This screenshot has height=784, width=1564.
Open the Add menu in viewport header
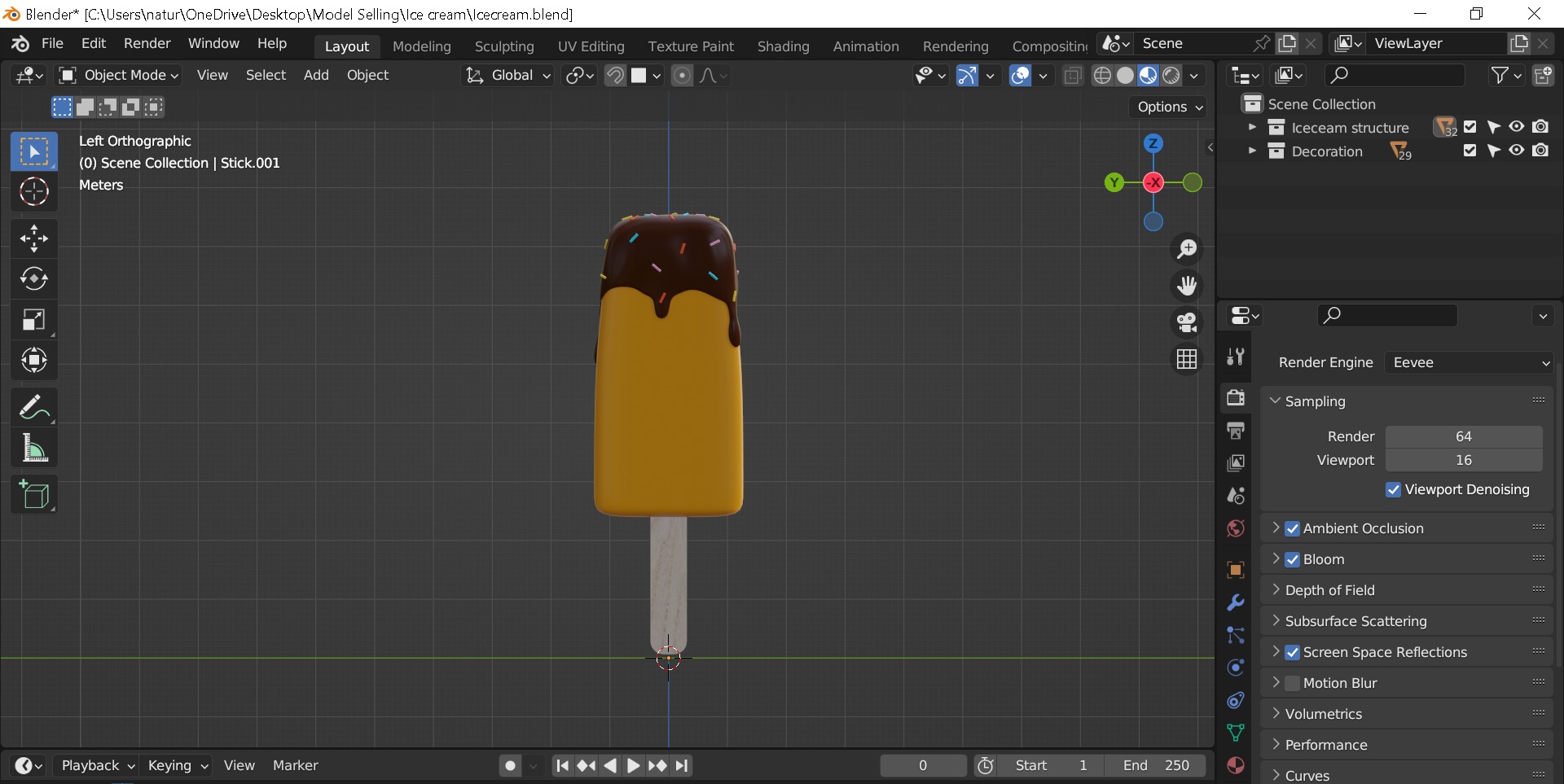click(x=316, y=75)
